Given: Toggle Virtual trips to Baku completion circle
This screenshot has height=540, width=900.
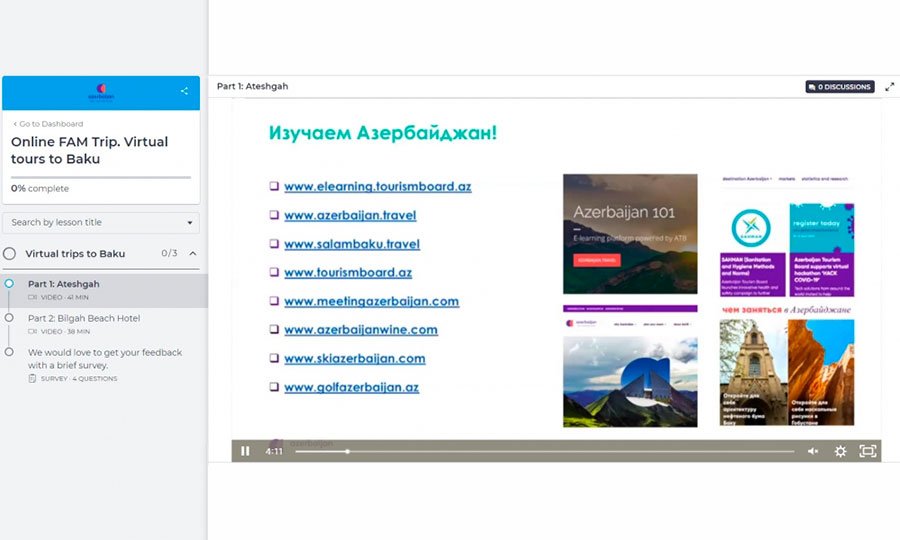Looking at the screenshot, I should pos(10,254).
